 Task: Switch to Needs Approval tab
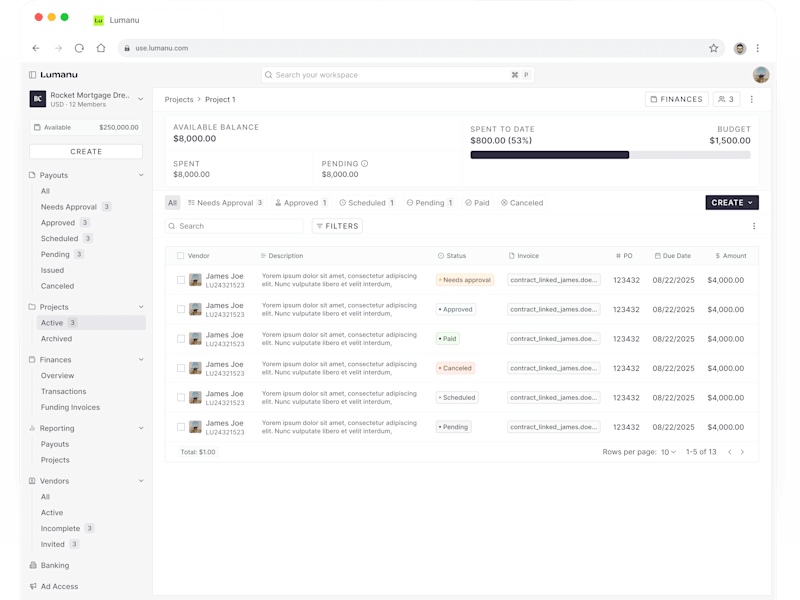(x=225, y=203)
